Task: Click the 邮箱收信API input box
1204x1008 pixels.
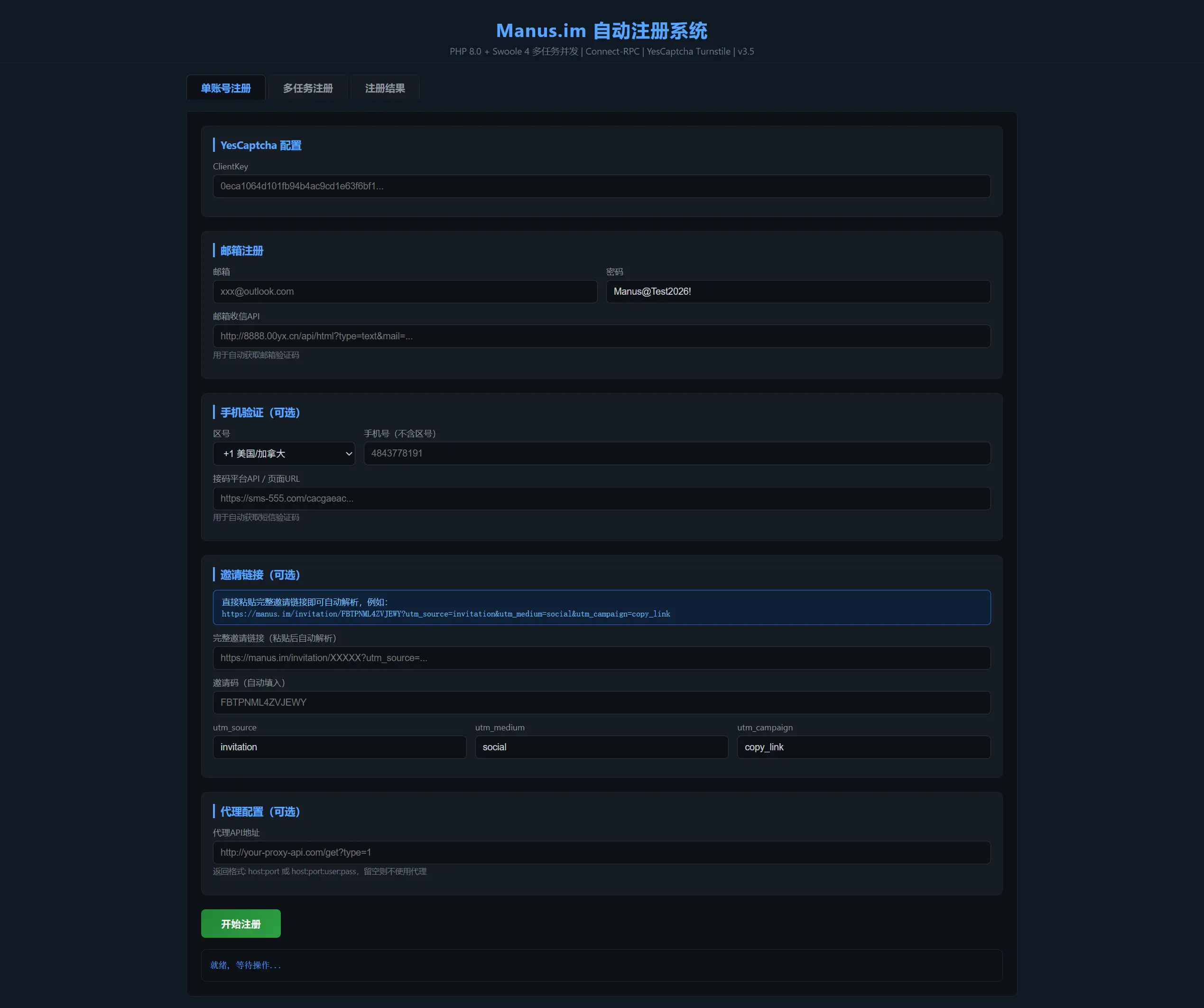Action: click(601, 336)
